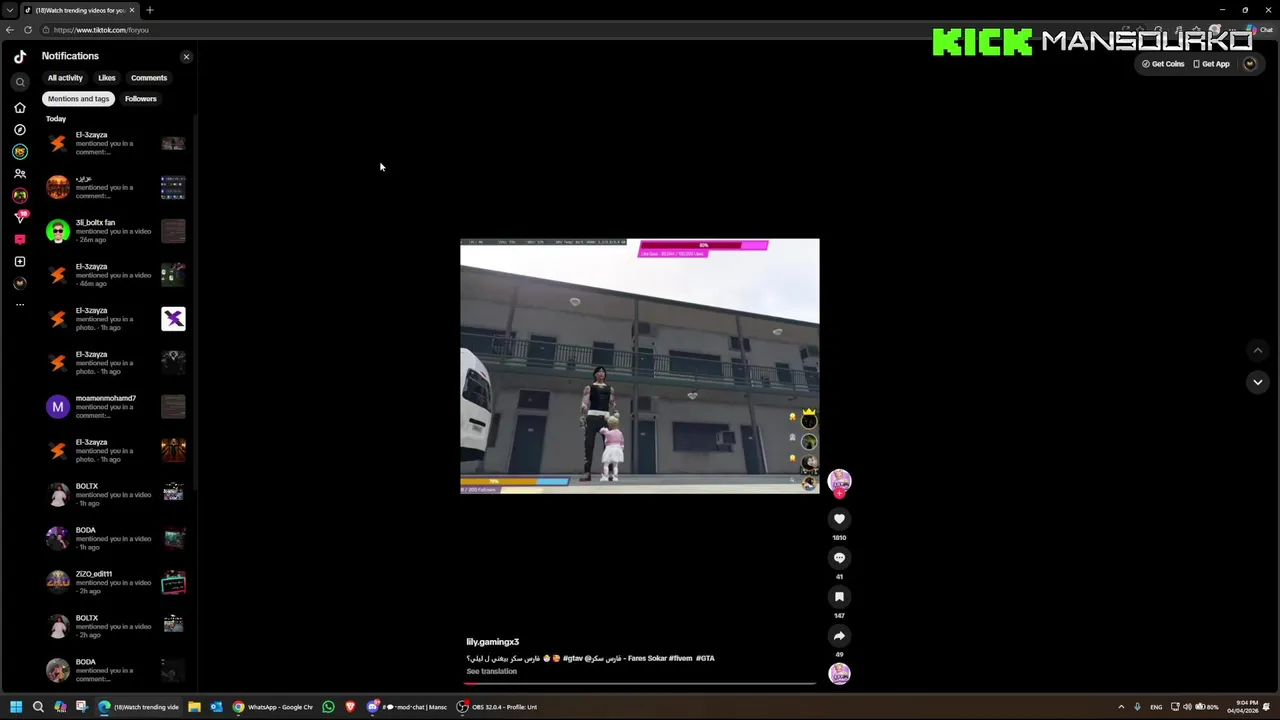Open a new browser tab with plus

point(150,10)
